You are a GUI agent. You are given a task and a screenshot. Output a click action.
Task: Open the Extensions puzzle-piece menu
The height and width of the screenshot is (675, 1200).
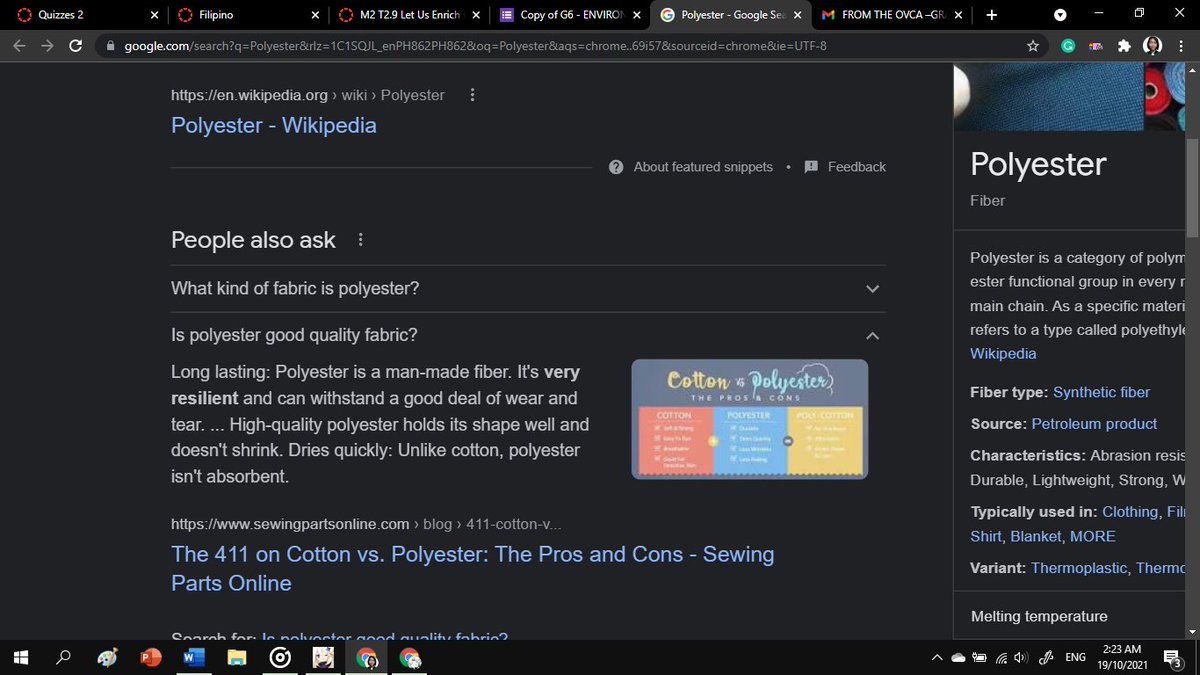(x=1124, y=46)
